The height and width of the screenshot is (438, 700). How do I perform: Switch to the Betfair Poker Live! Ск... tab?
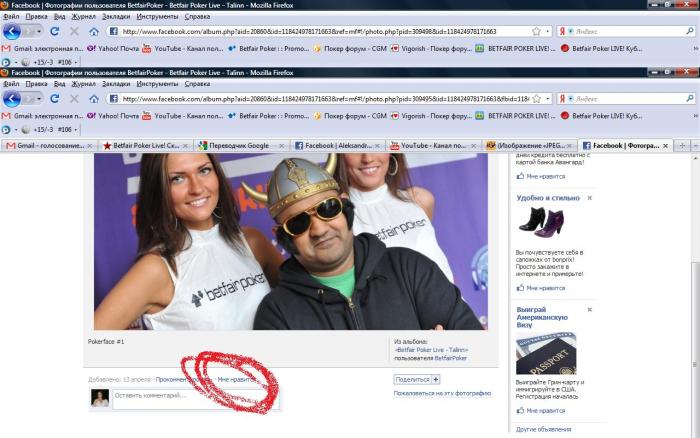tap(146, 146)
